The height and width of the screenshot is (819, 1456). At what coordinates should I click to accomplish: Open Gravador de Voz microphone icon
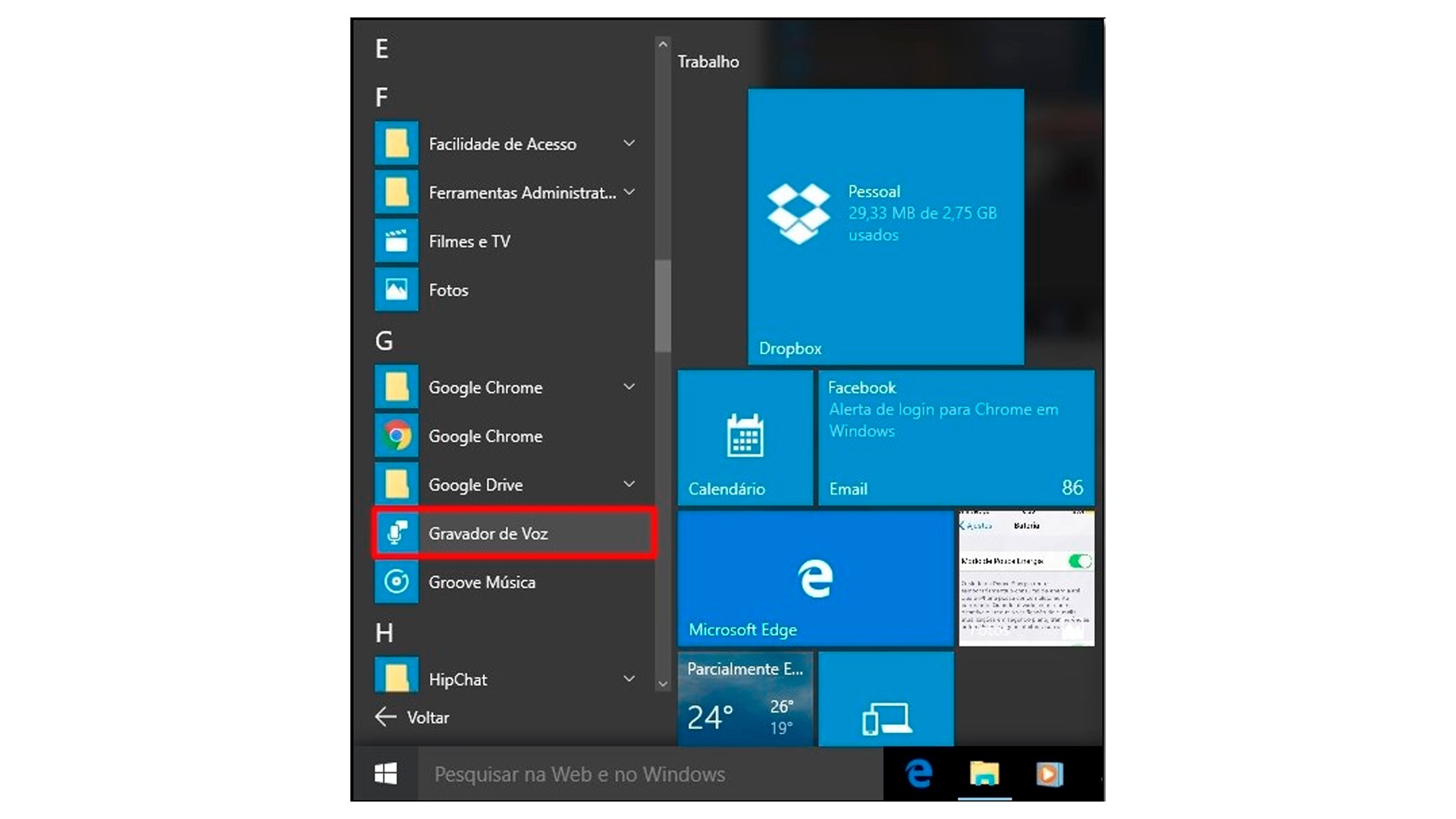397,533
